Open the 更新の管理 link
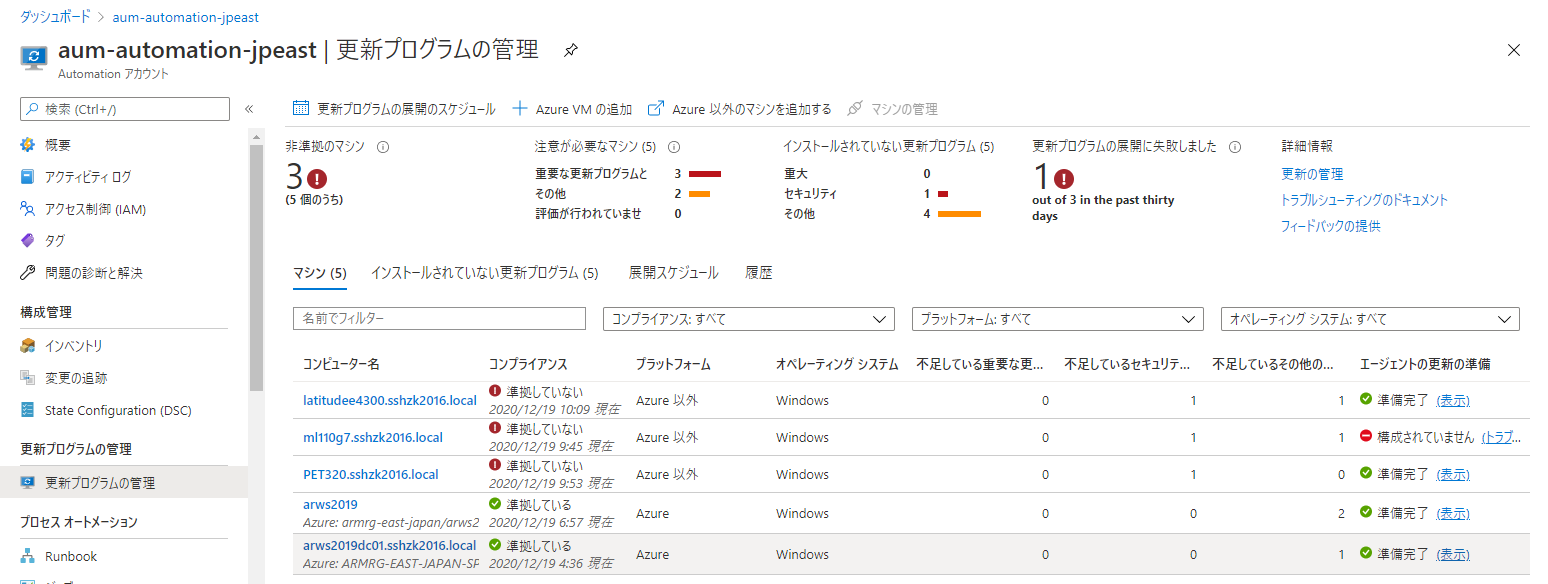 [x=1311, y=174]
